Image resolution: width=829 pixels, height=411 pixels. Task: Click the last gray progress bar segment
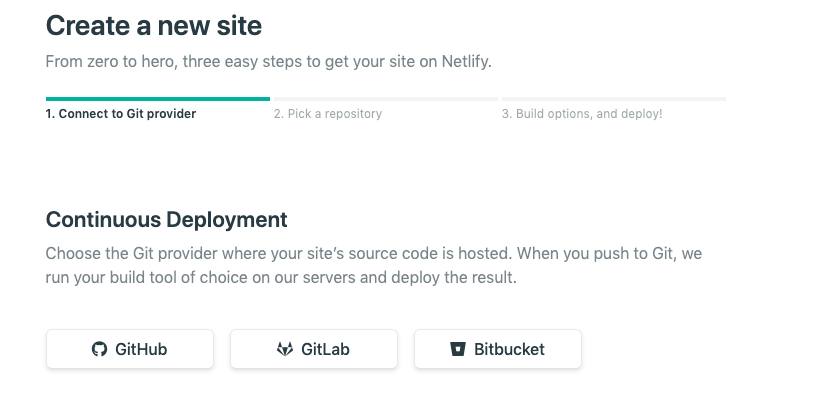coord(614,99)
